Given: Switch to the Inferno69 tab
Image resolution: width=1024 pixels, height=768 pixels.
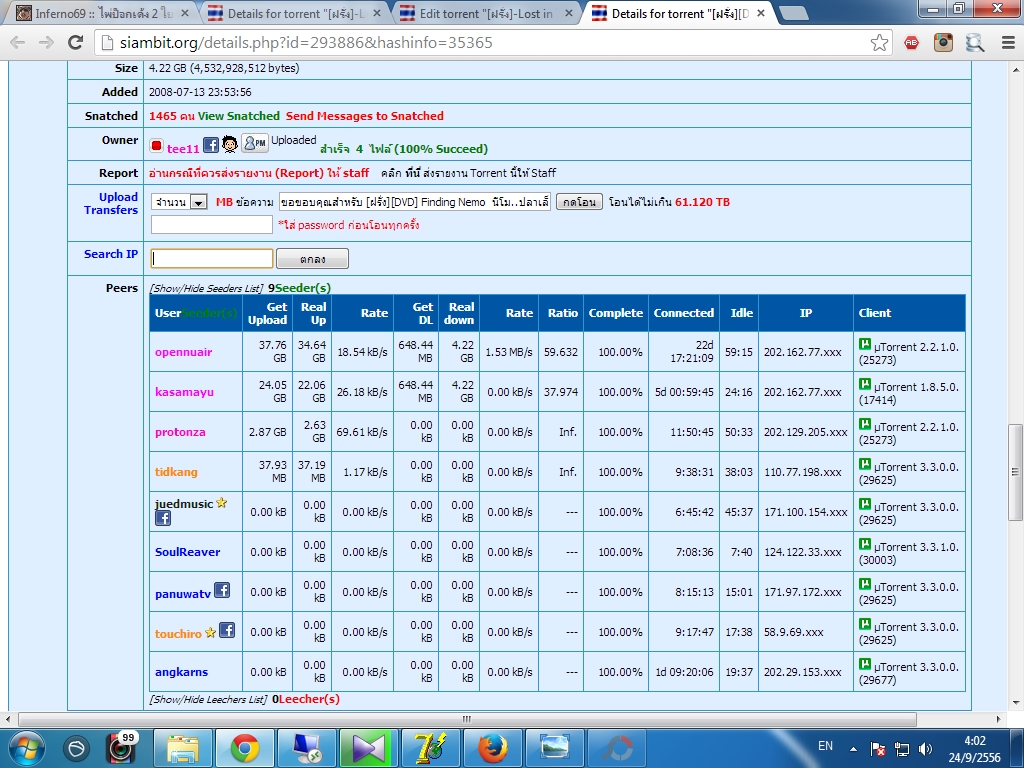Looking at the screenshot, I should [103, 13].
